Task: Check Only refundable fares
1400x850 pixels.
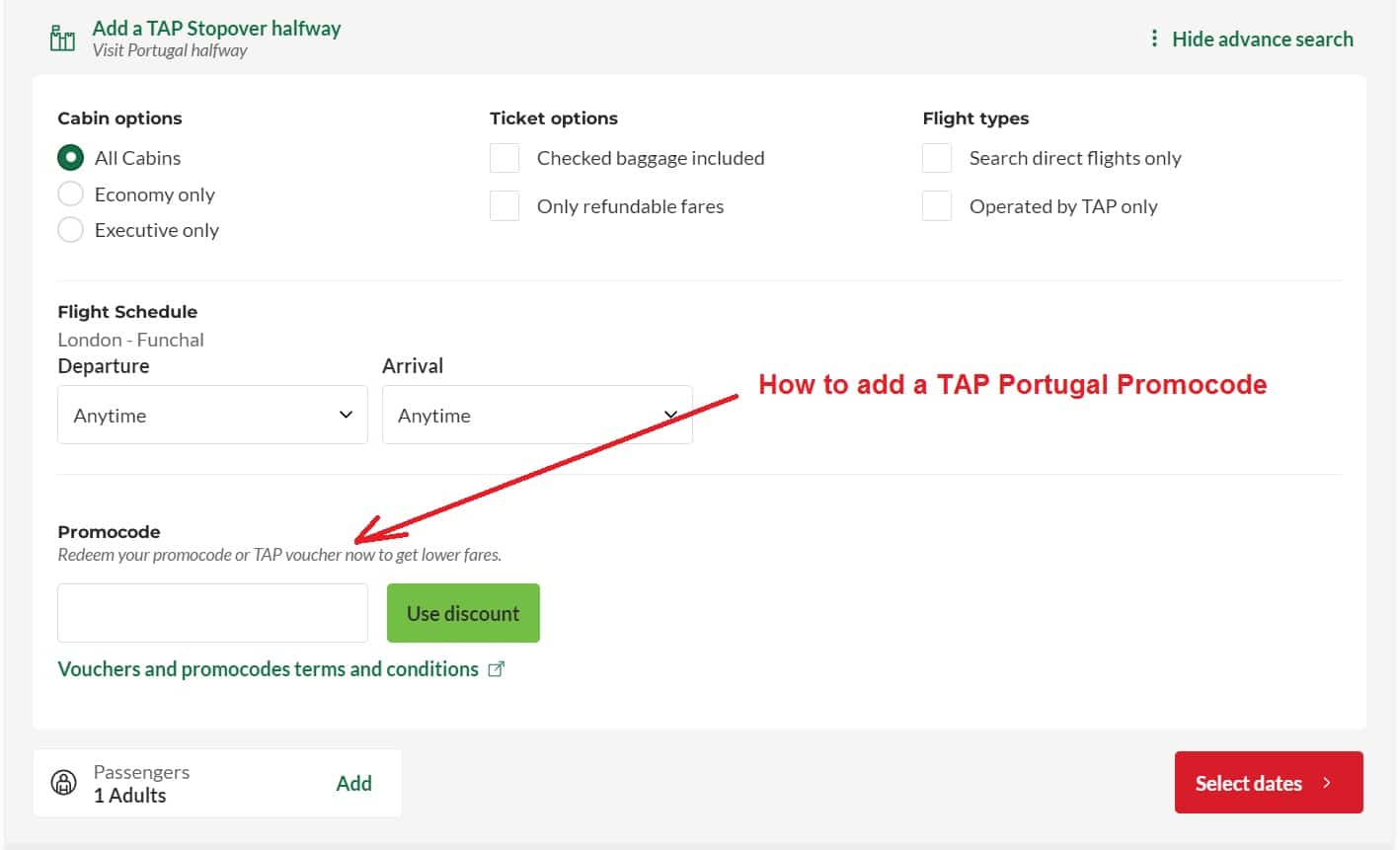Action: (x=505, y=205)
